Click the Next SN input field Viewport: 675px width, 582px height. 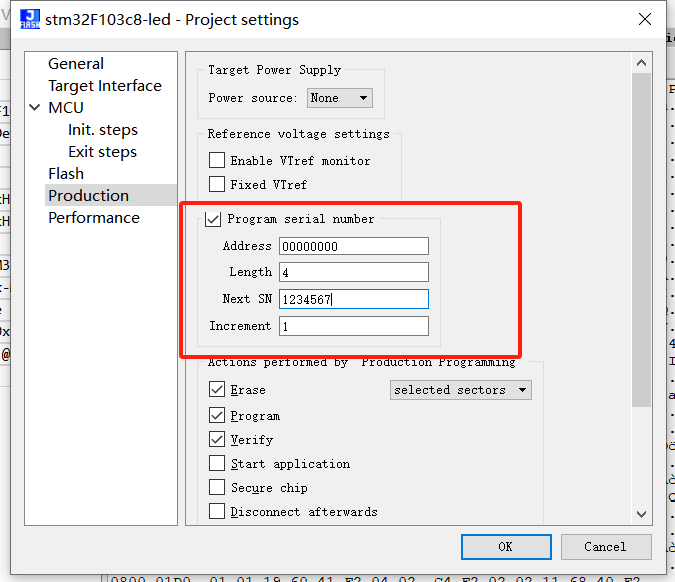[x=354, y=299]
